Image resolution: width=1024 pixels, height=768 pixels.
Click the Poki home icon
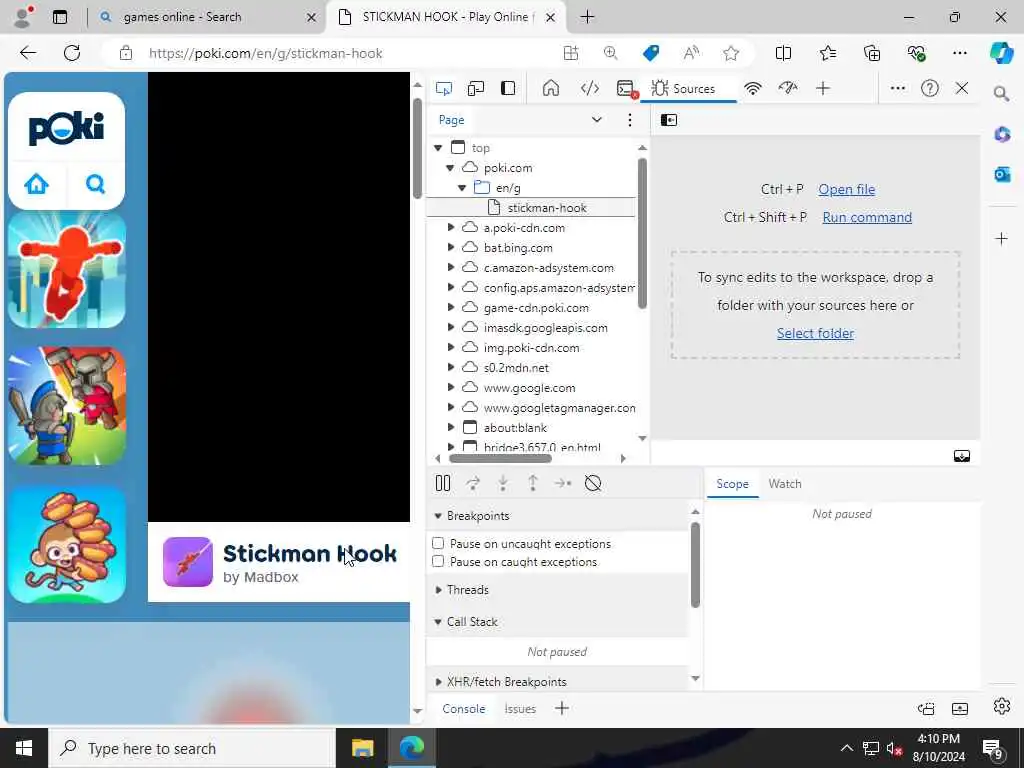[37, 184]
